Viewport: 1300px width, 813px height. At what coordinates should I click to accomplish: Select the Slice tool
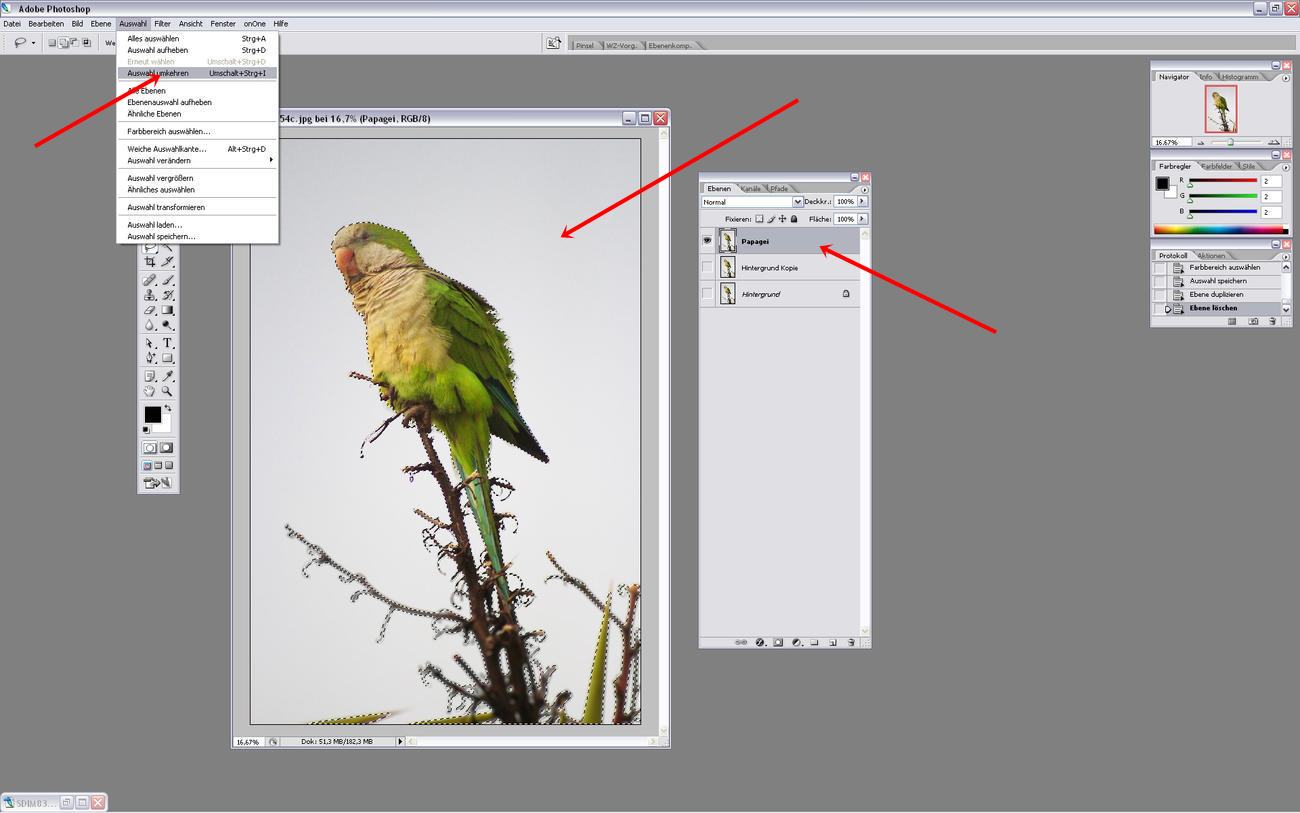tap(167, 262)
